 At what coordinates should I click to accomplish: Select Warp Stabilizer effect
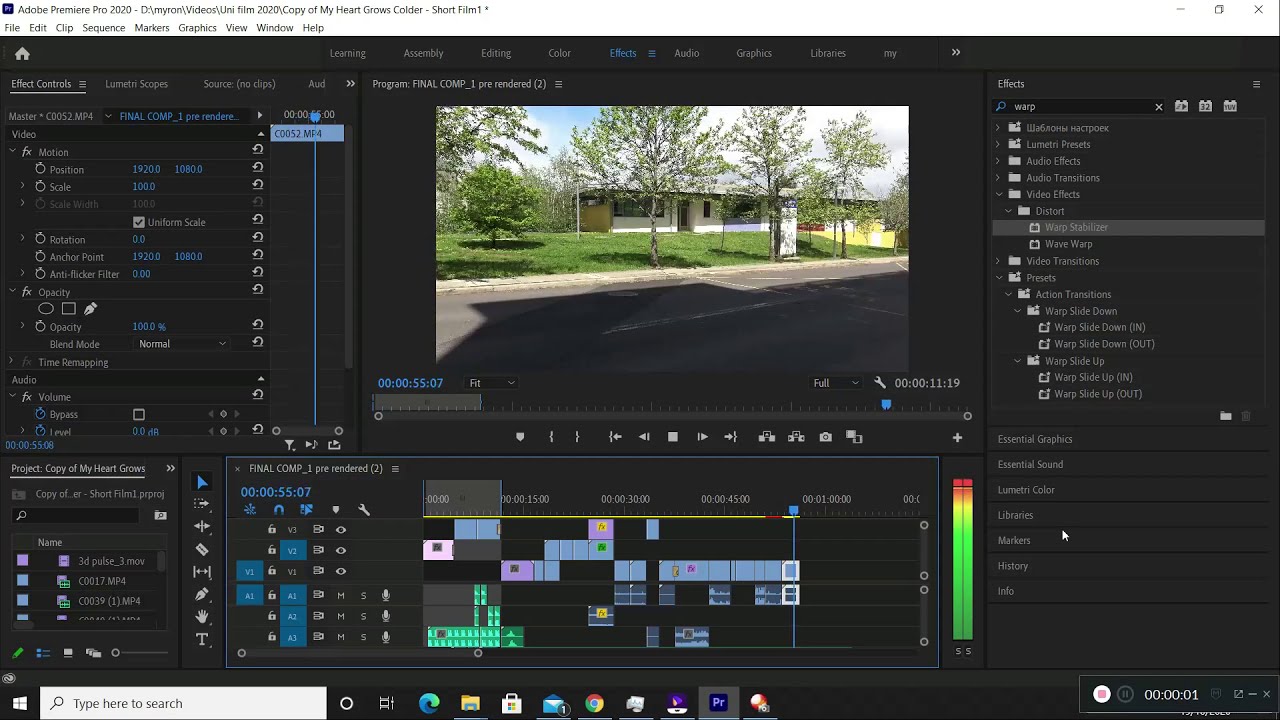tap(1076, 227)
